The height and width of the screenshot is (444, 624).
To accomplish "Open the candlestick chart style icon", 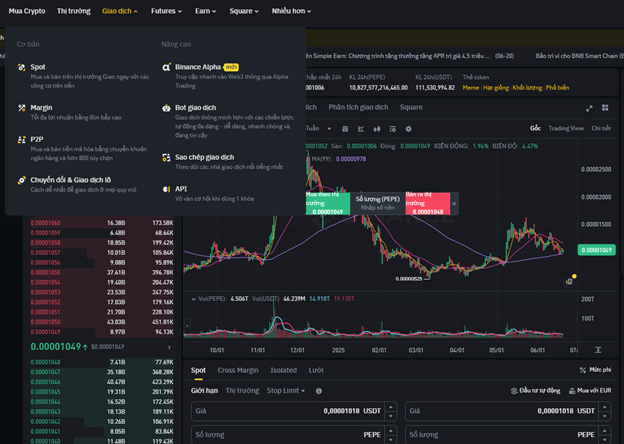I will tap(376, 129).
